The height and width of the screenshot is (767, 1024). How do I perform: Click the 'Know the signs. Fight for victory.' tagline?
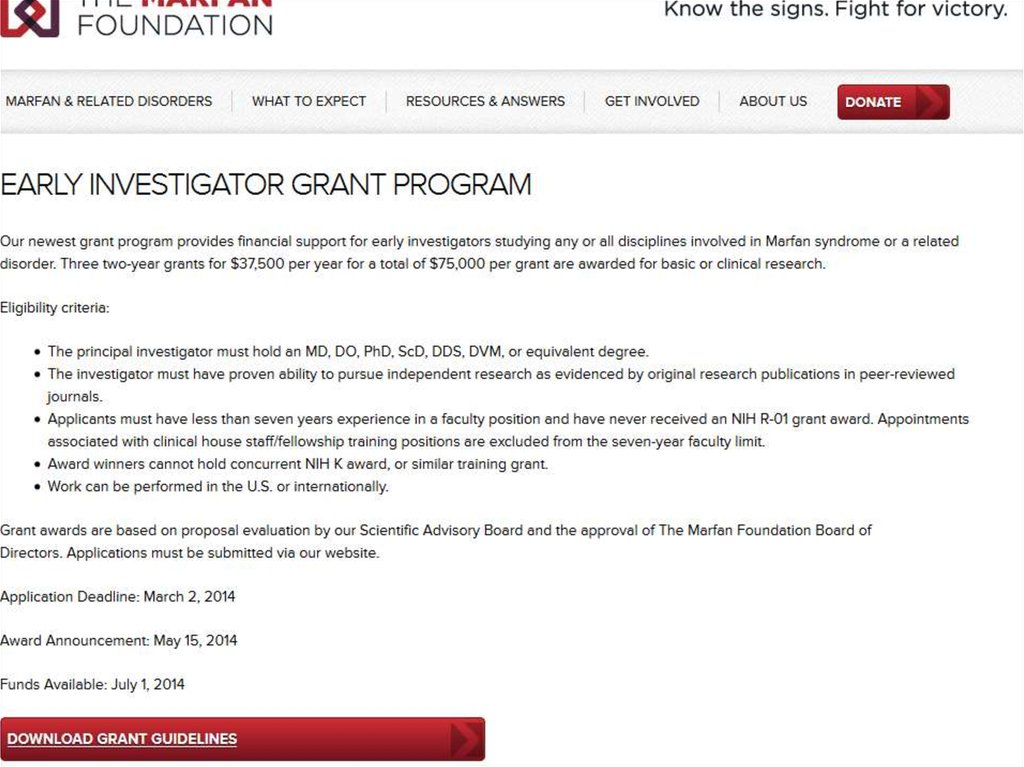click(x=835, y=10)
